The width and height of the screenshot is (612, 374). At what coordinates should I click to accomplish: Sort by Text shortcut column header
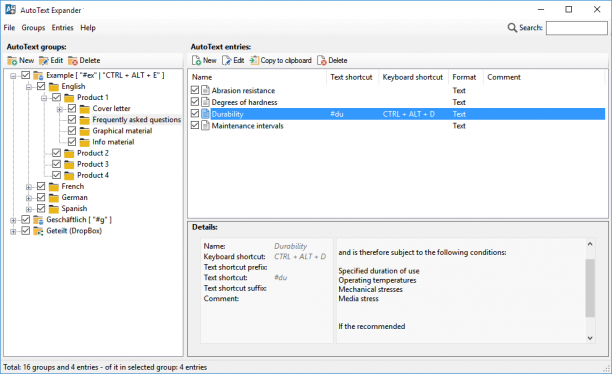coord(352,77)
